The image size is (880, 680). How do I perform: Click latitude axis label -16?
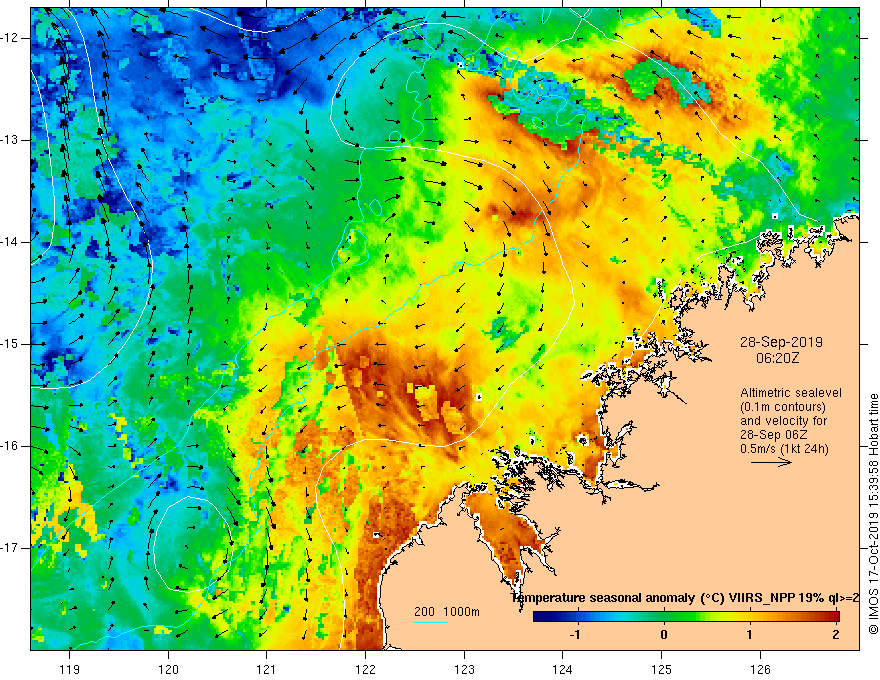(11, 446)
